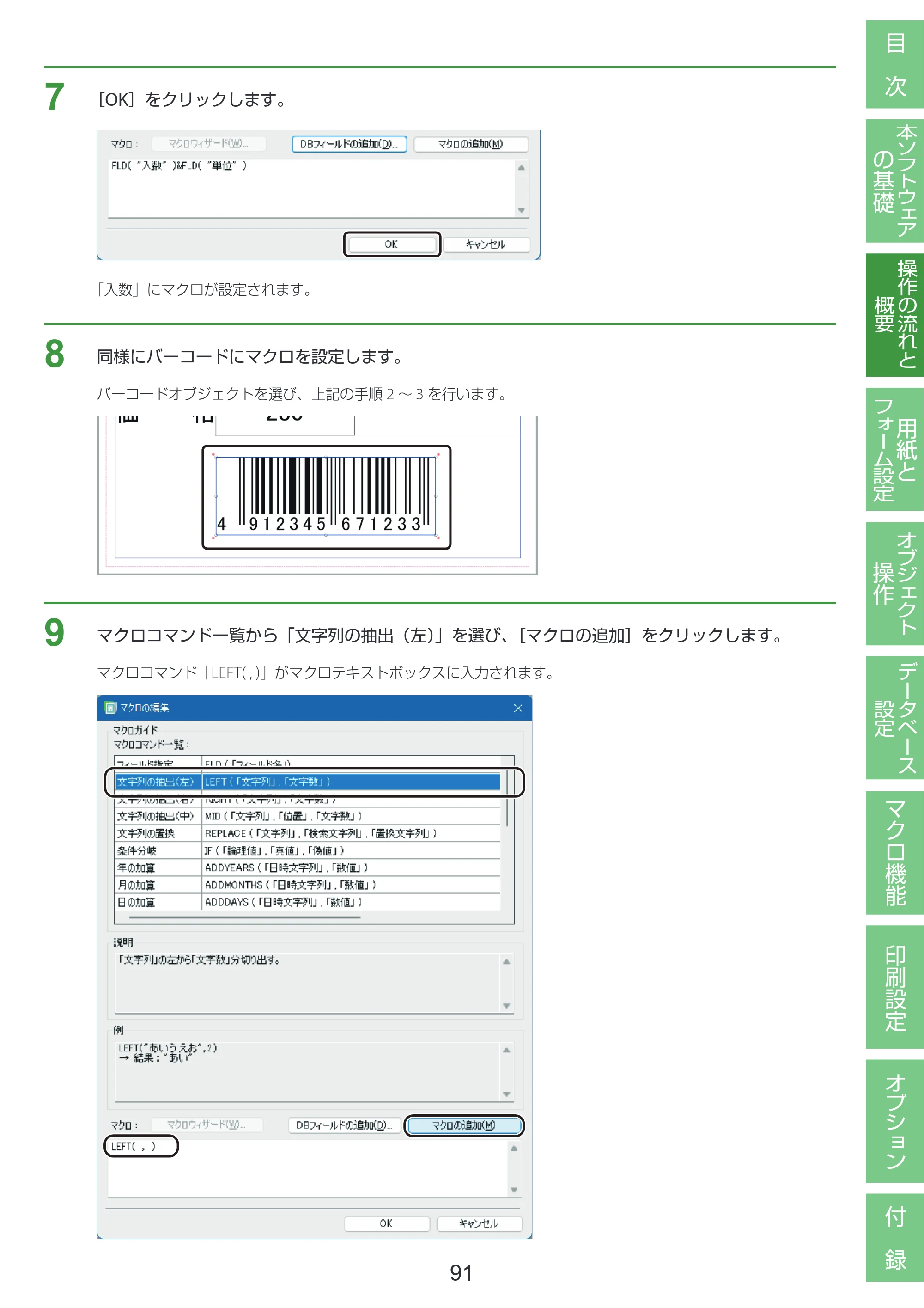Open the 付録 side tab
This screenshot has width=924, height=1308.
(894, 1238)
